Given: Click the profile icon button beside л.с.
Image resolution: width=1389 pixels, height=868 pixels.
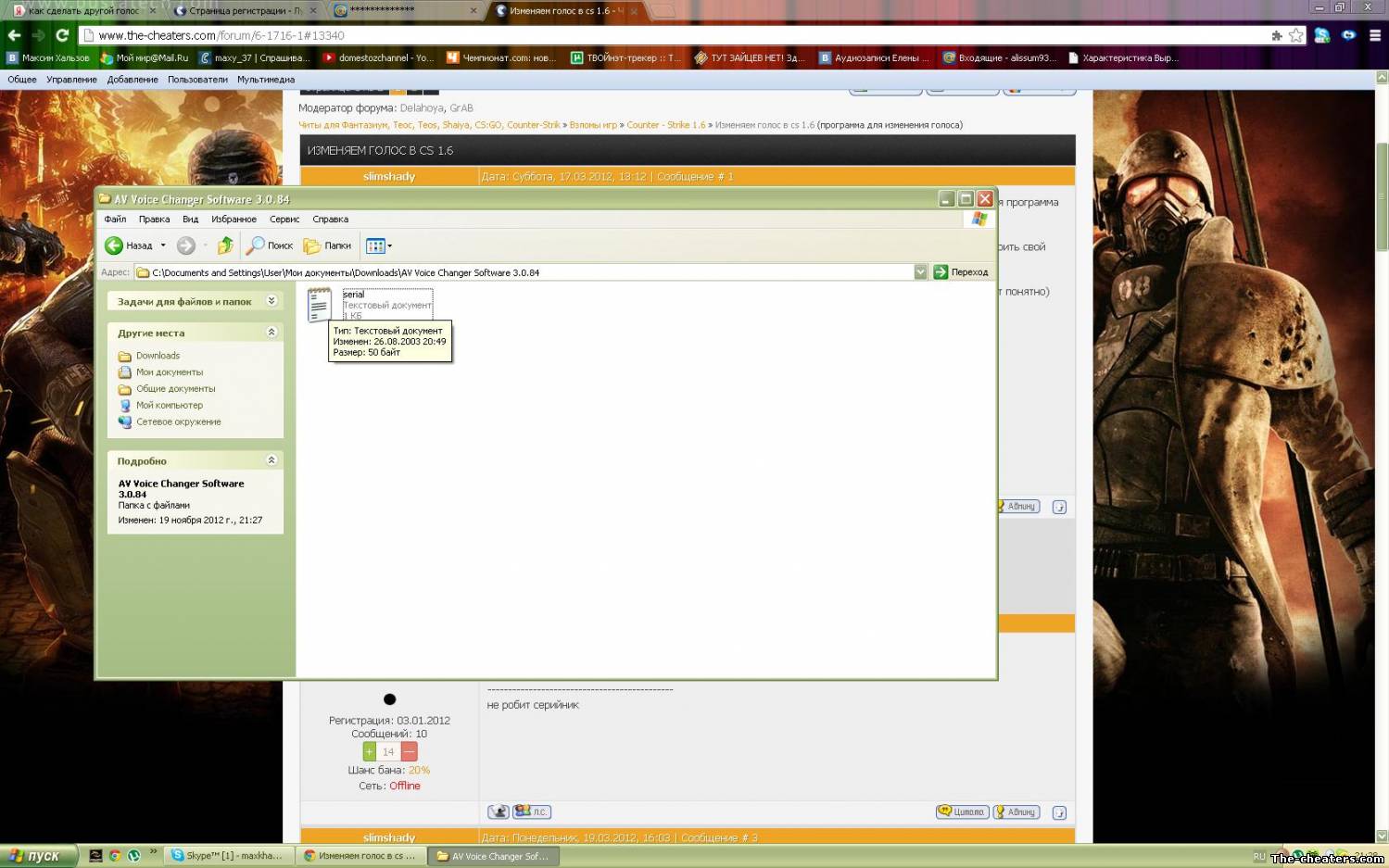Looking at the screenshot, I should (499, 812).
